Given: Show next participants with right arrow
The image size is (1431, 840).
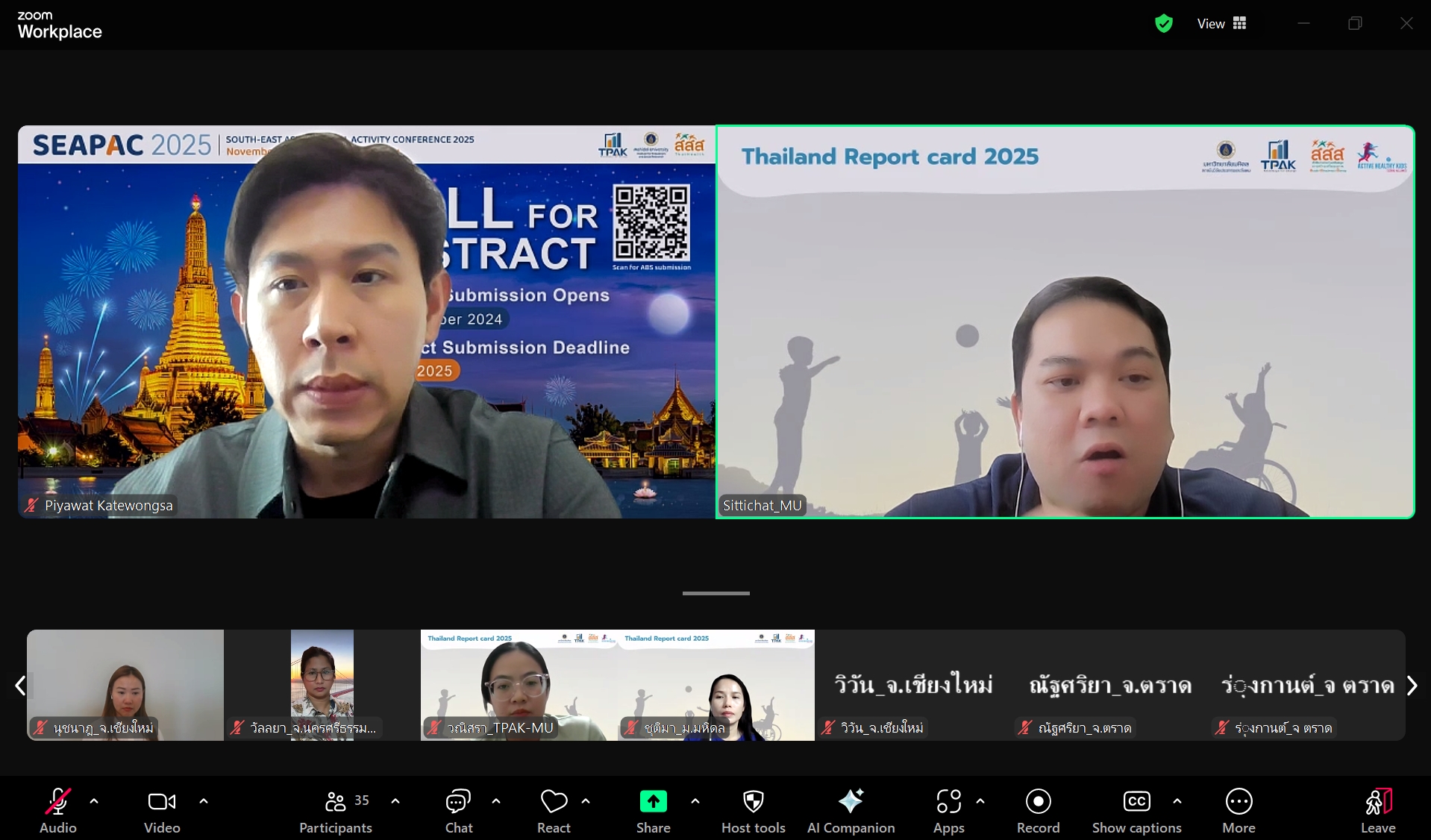Looking at the screenshot, I should point(1412,686).
